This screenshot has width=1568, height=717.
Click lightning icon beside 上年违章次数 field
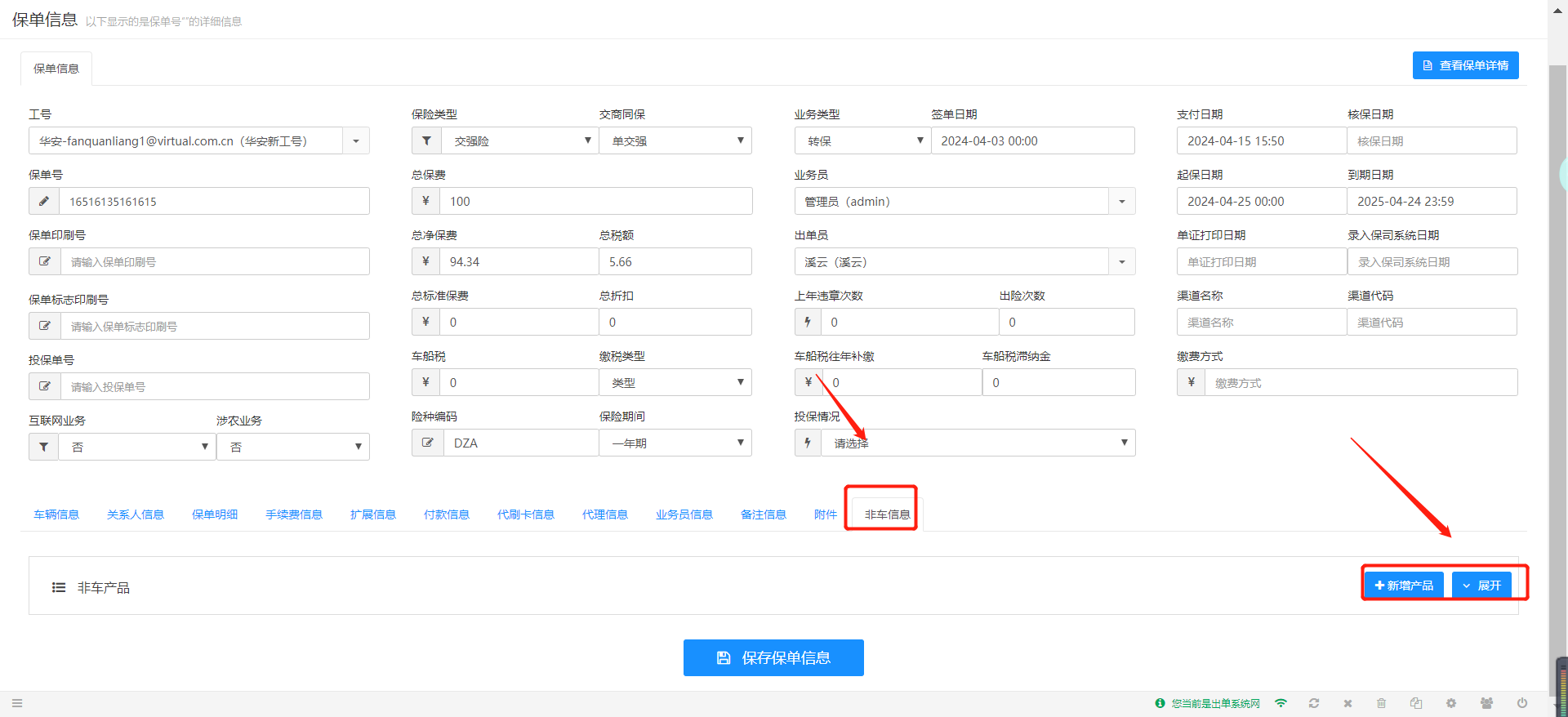808,322
